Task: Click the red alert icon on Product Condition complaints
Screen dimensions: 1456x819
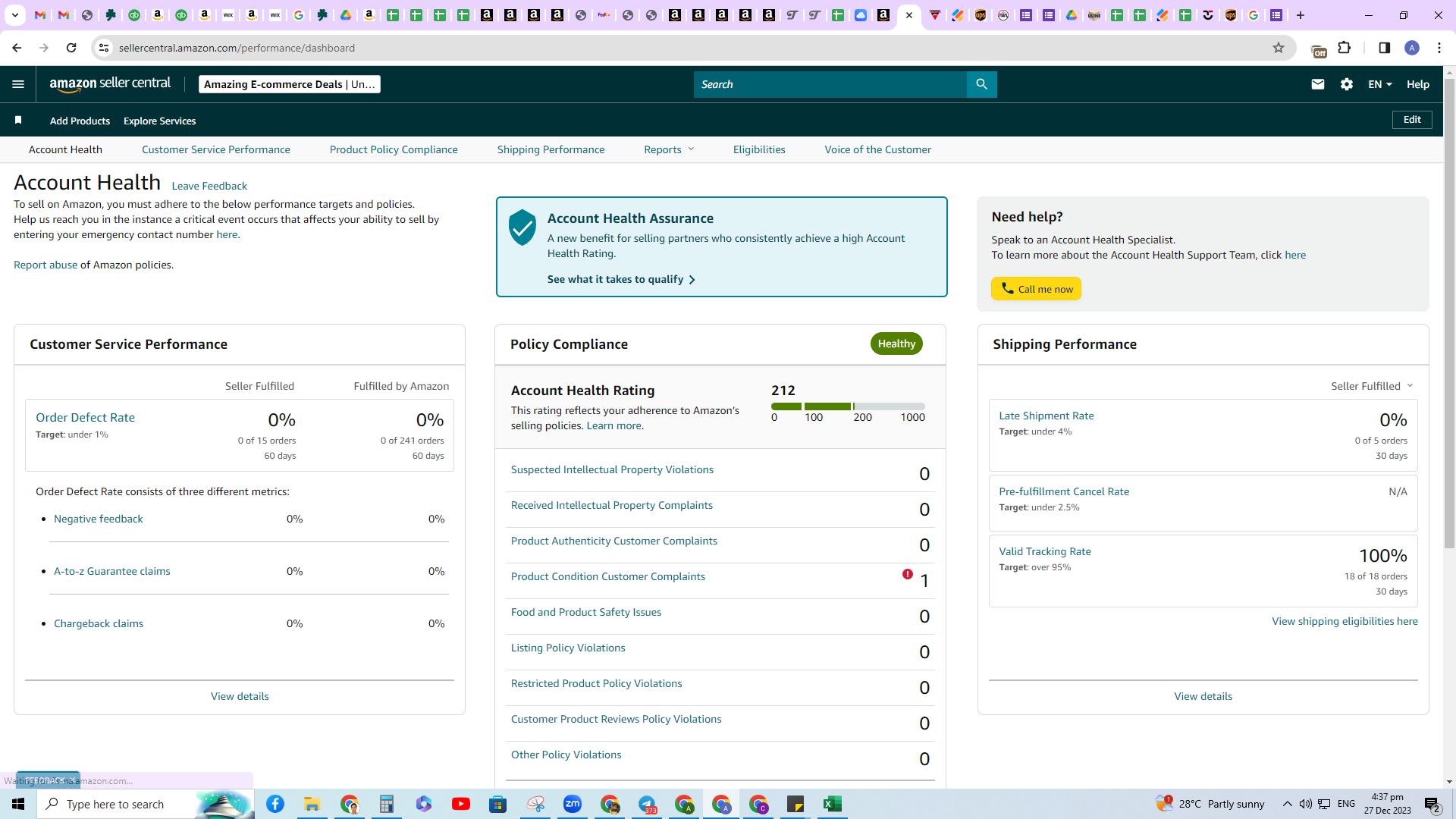Action: 907,574
